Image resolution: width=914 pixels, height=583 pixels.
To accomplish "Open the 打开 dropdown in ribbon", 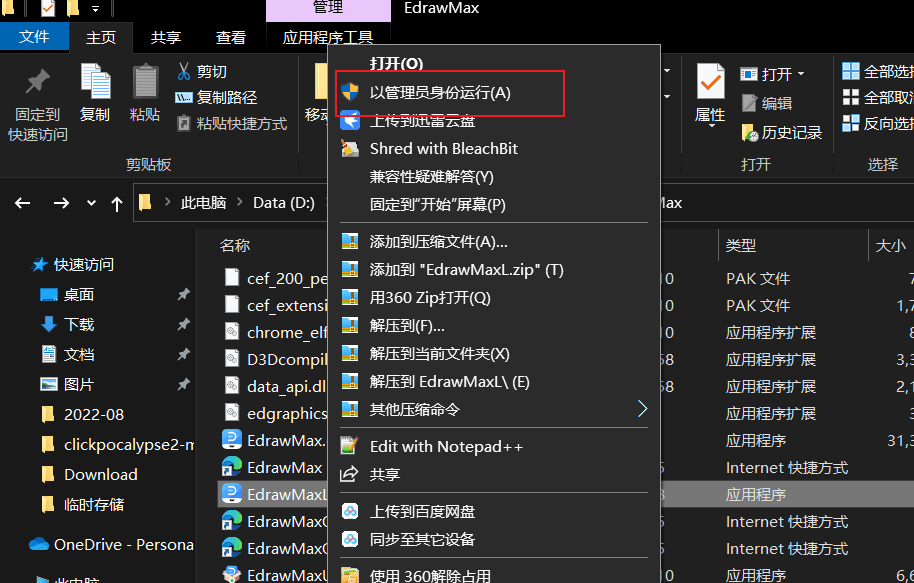I will tap(772, 74).
